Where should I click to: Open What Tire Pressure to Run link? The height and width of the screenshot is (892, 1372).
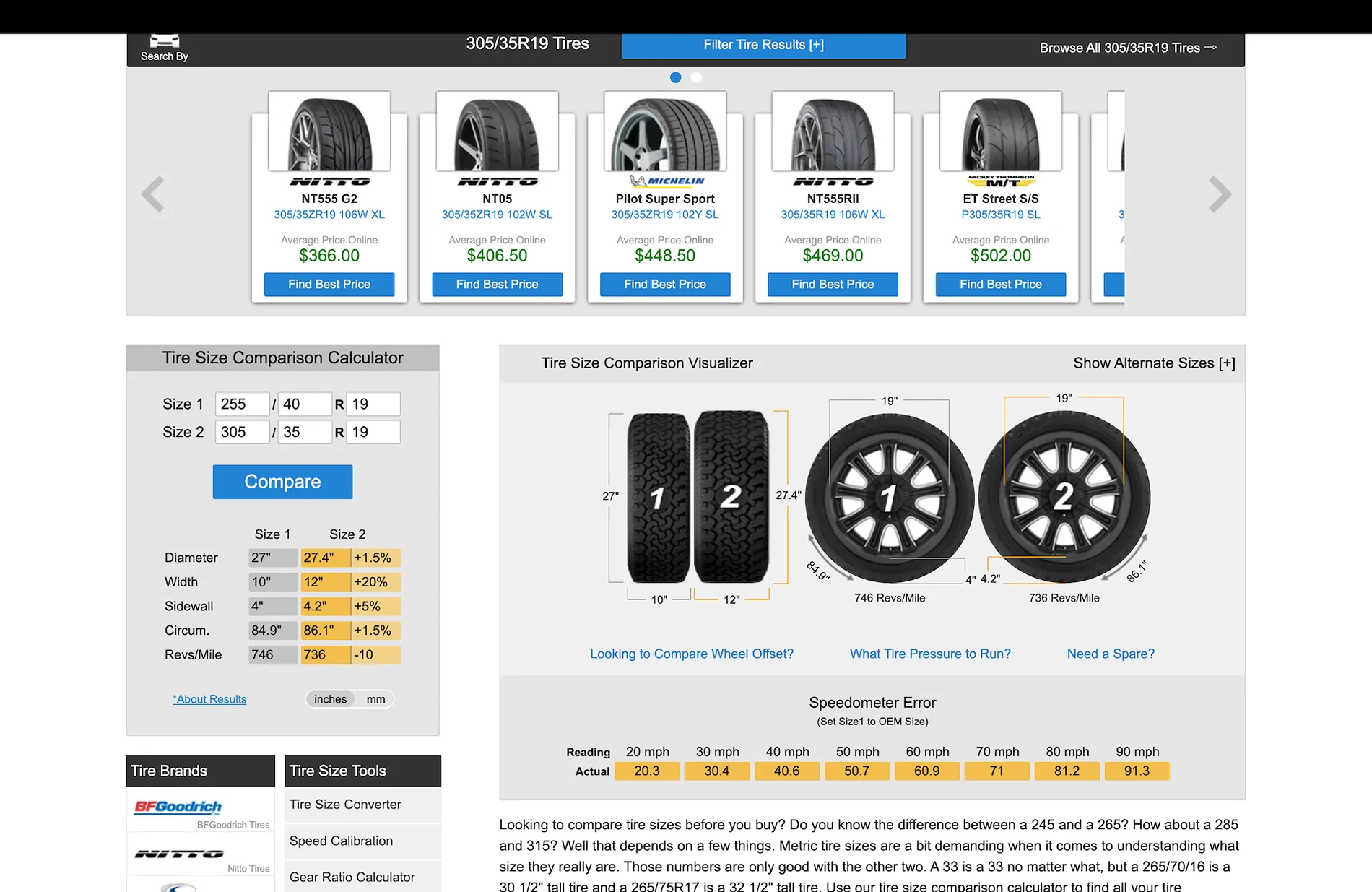930,654
